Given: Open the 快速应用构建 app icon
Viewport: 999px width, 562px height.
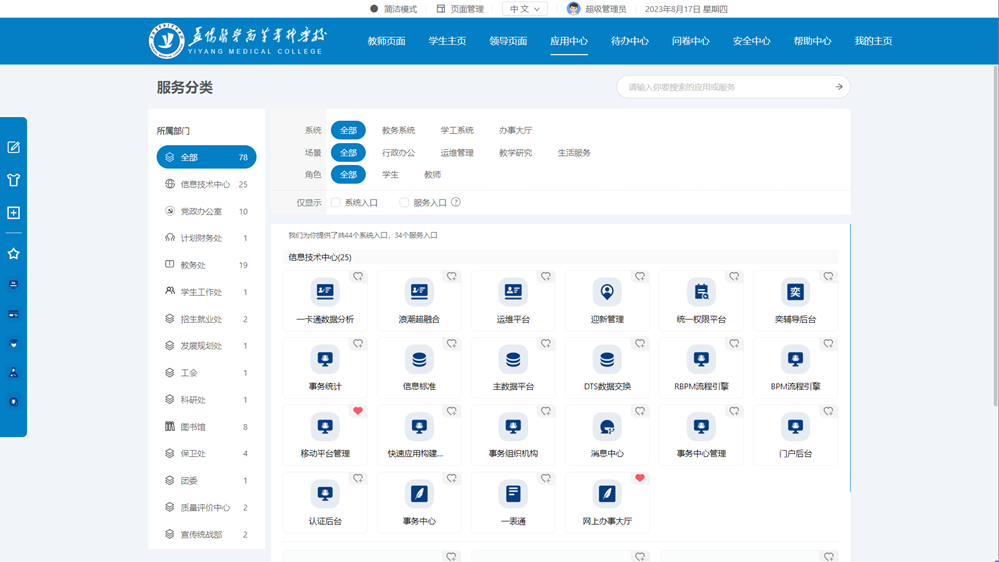Looking at the screenshot, I should click(419, 426).
